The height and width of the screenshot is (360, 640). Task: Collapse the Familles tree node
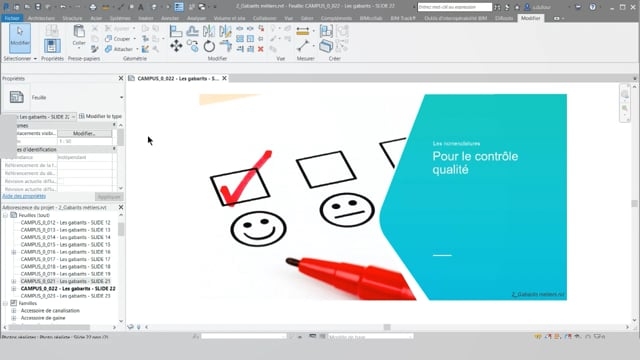pyautogui.click(x=5, y=303)
